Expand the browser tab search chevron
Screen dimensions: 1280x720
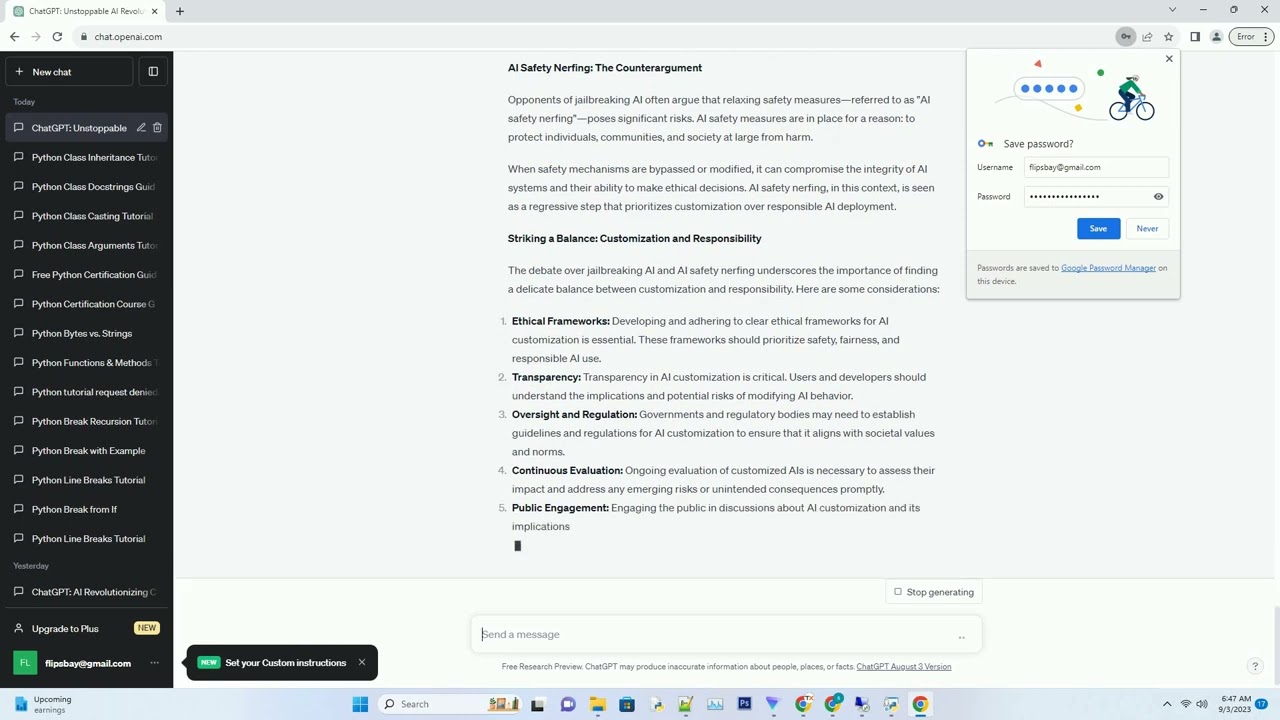coord(1172,10)
